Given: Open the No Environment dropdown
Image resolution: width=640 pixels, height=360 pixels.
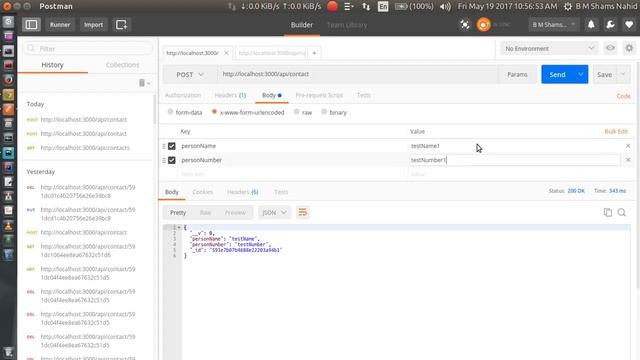Looking at the screenshot, I should (549, 49).
